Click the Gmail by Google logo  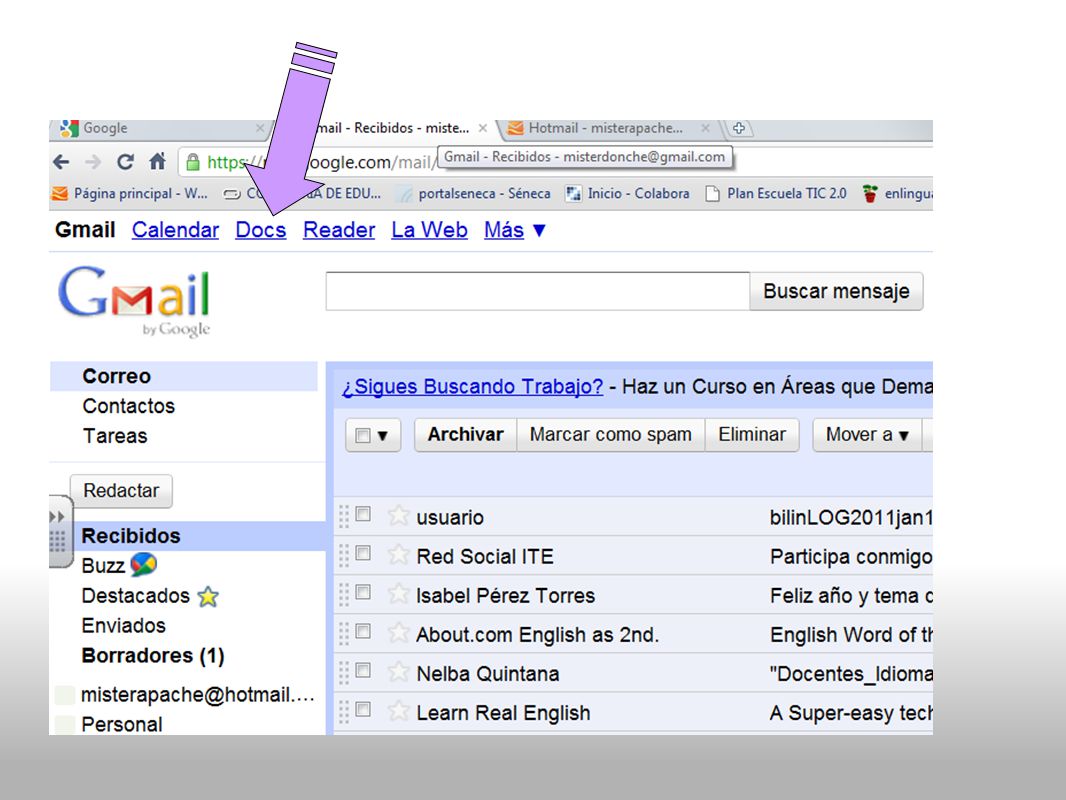click(134, 301)
